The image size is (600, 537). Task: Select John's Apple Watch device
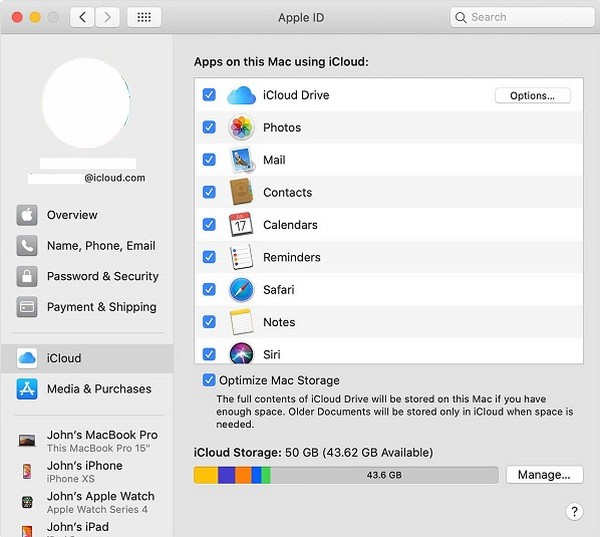tap(87, 502)
